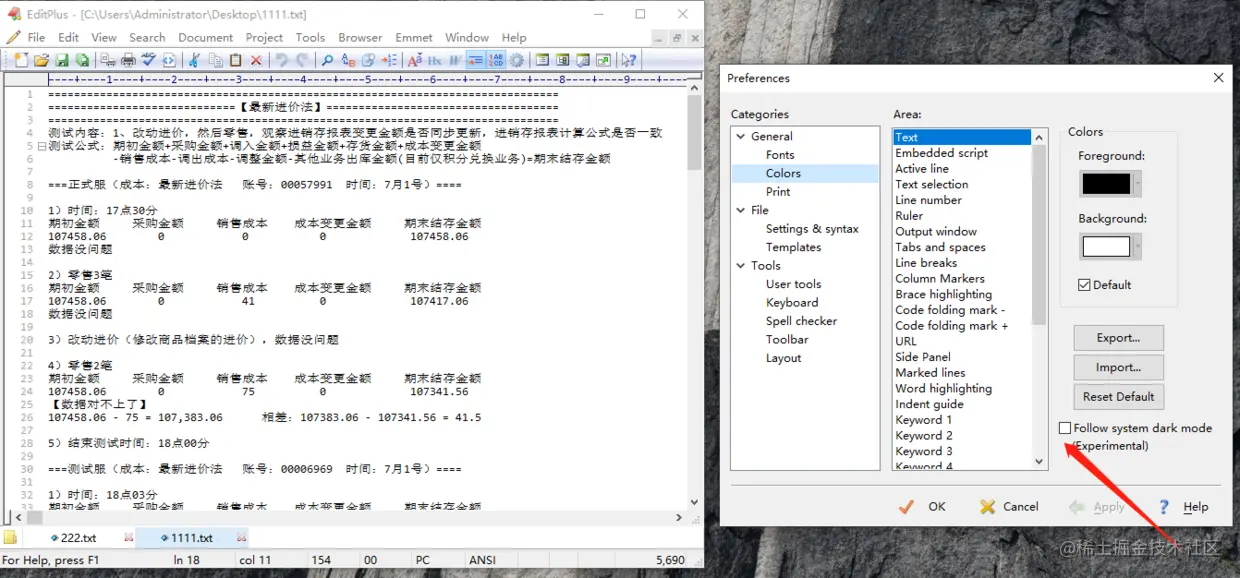
Task: Select Layout in Categories tree
Action: (783, 358)
